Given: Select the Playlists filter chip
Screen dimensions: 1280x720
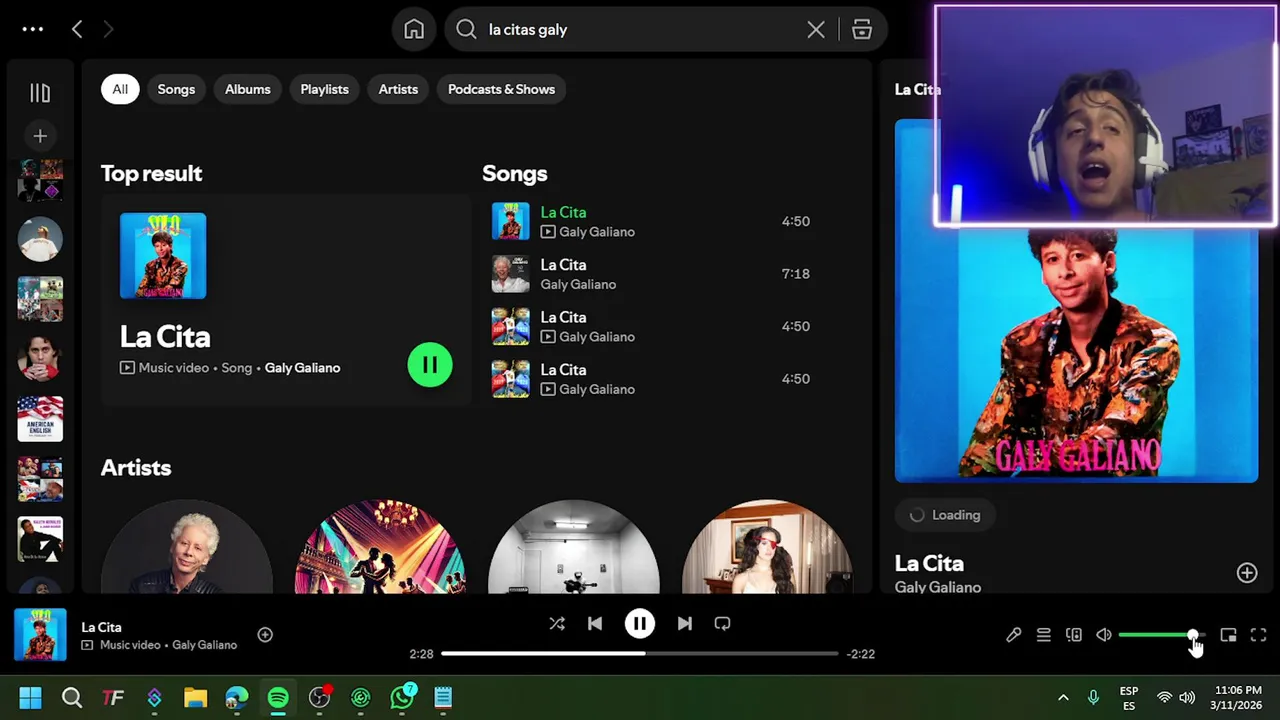Looking at the screenshot, I should click(324, 89).
